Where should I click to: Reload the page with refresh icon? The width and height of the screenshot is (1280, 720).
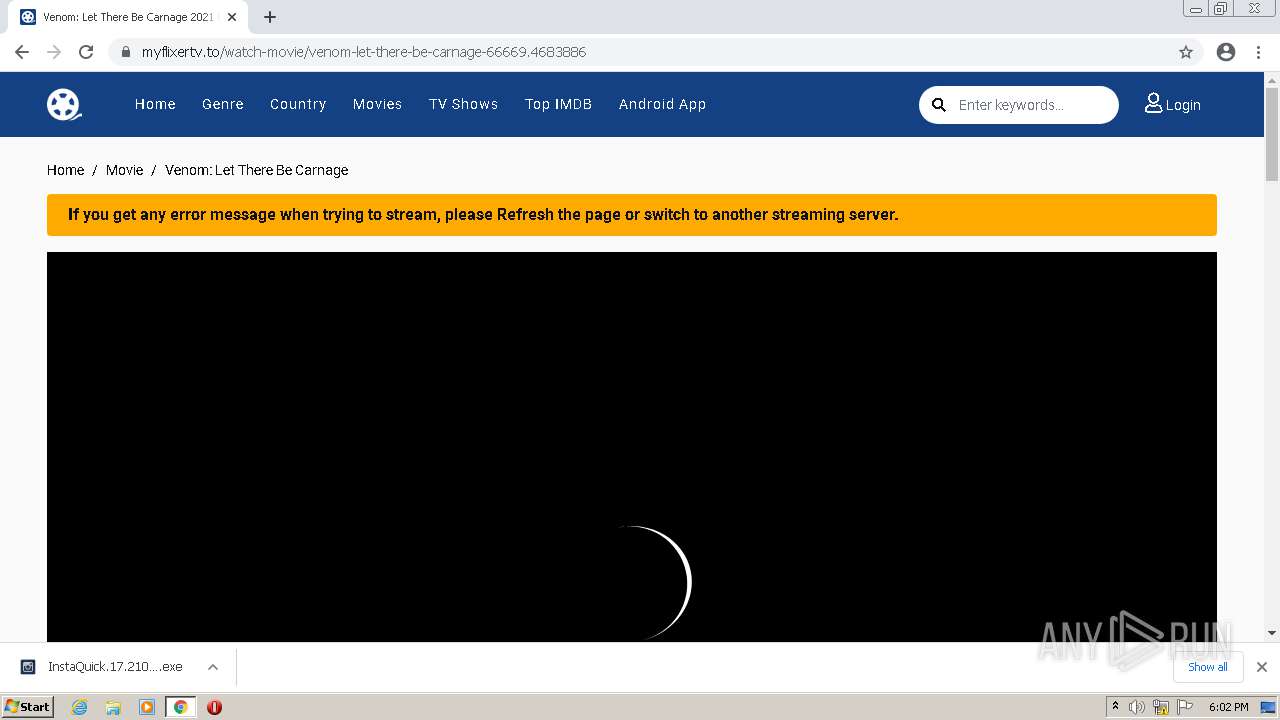pyautogui.click(x=86, y=52)
